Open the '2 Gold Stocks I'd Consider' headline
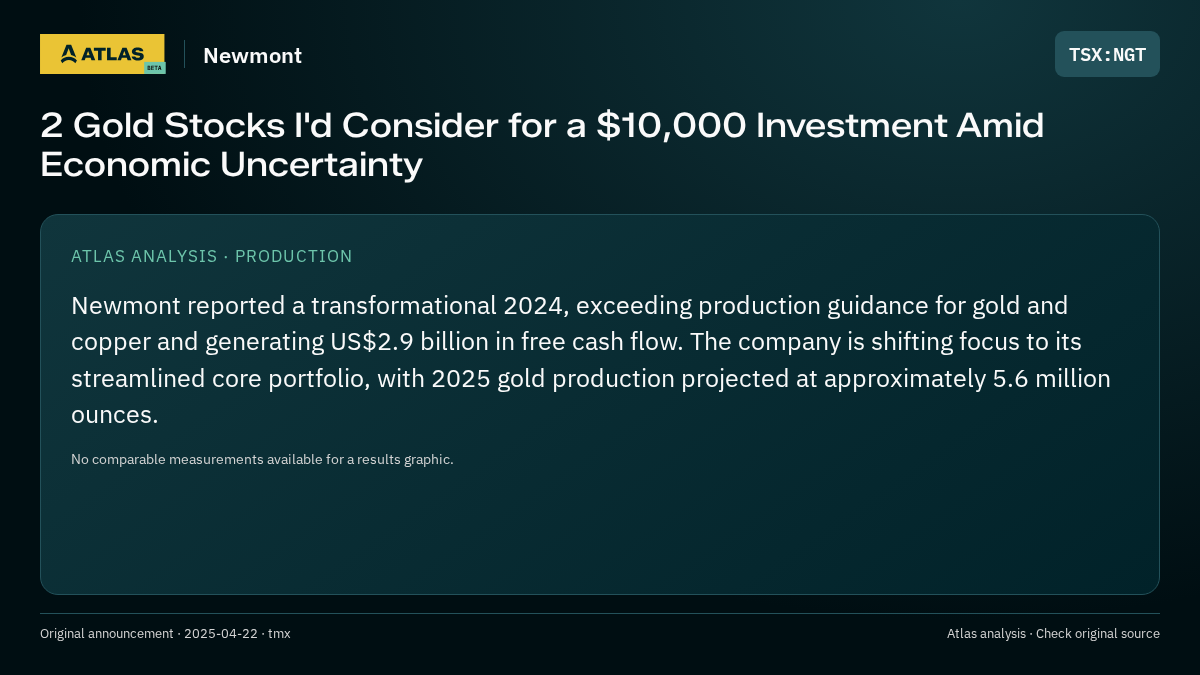The width and height of the screenshot is (1200, 675). pyautogui.click(x=542, y=144)
